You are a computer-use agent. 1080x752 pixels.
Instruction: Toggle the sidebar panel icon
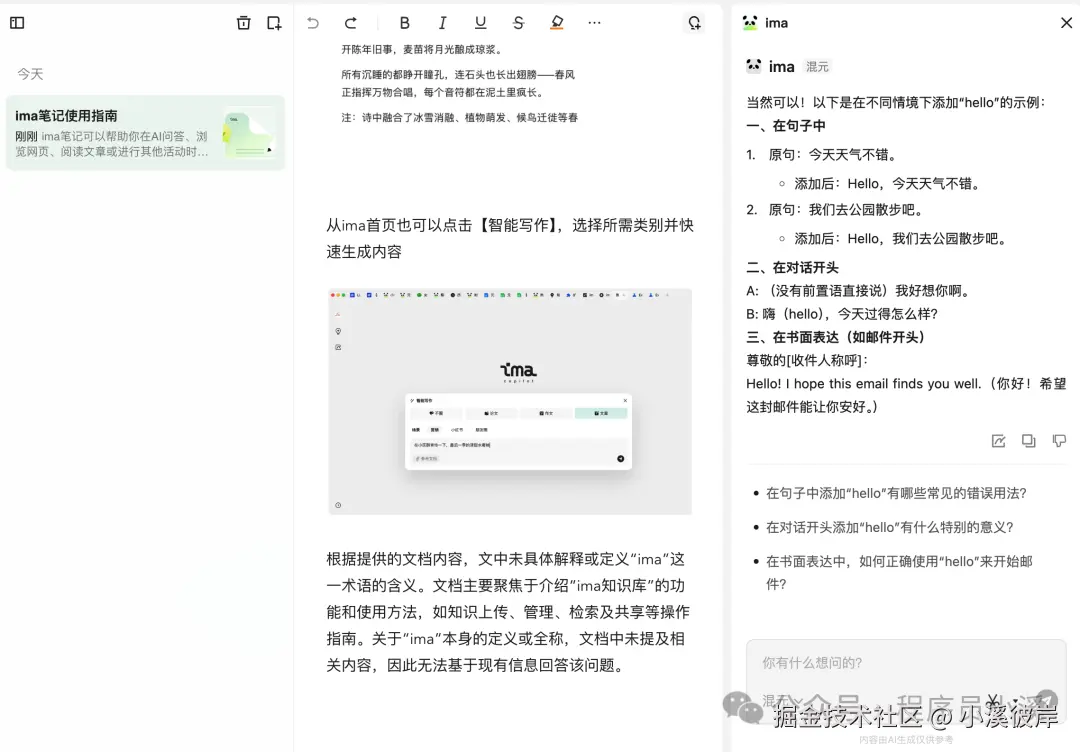[x=17, y=23]
